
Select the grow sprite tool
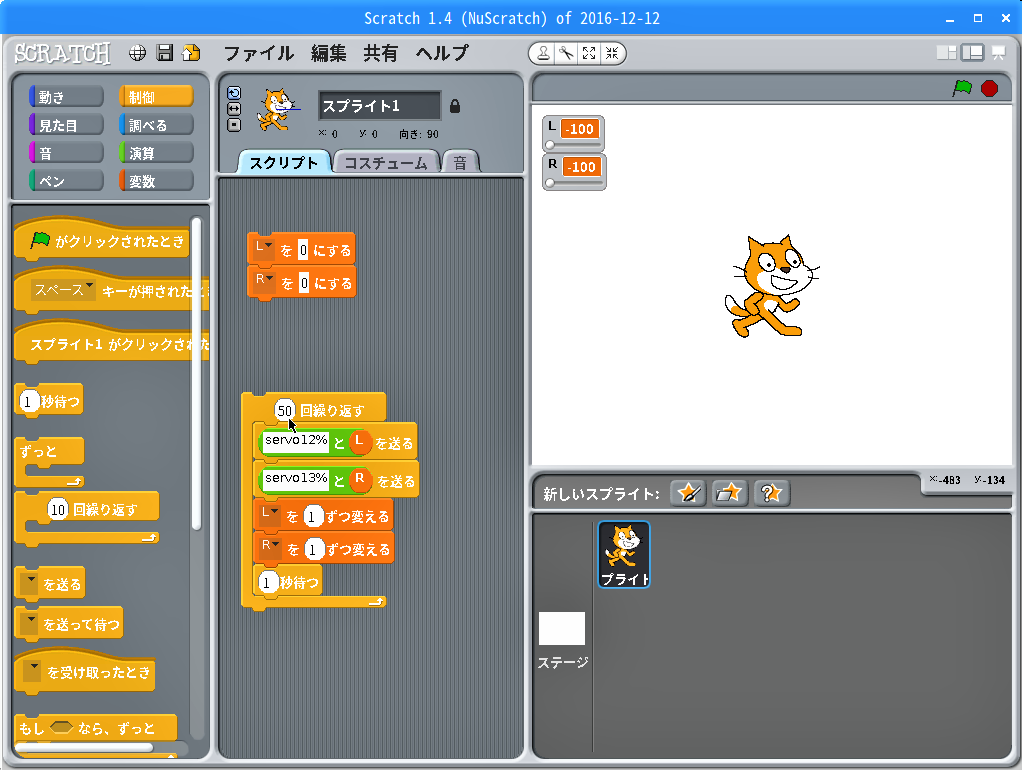pos(589,53)
